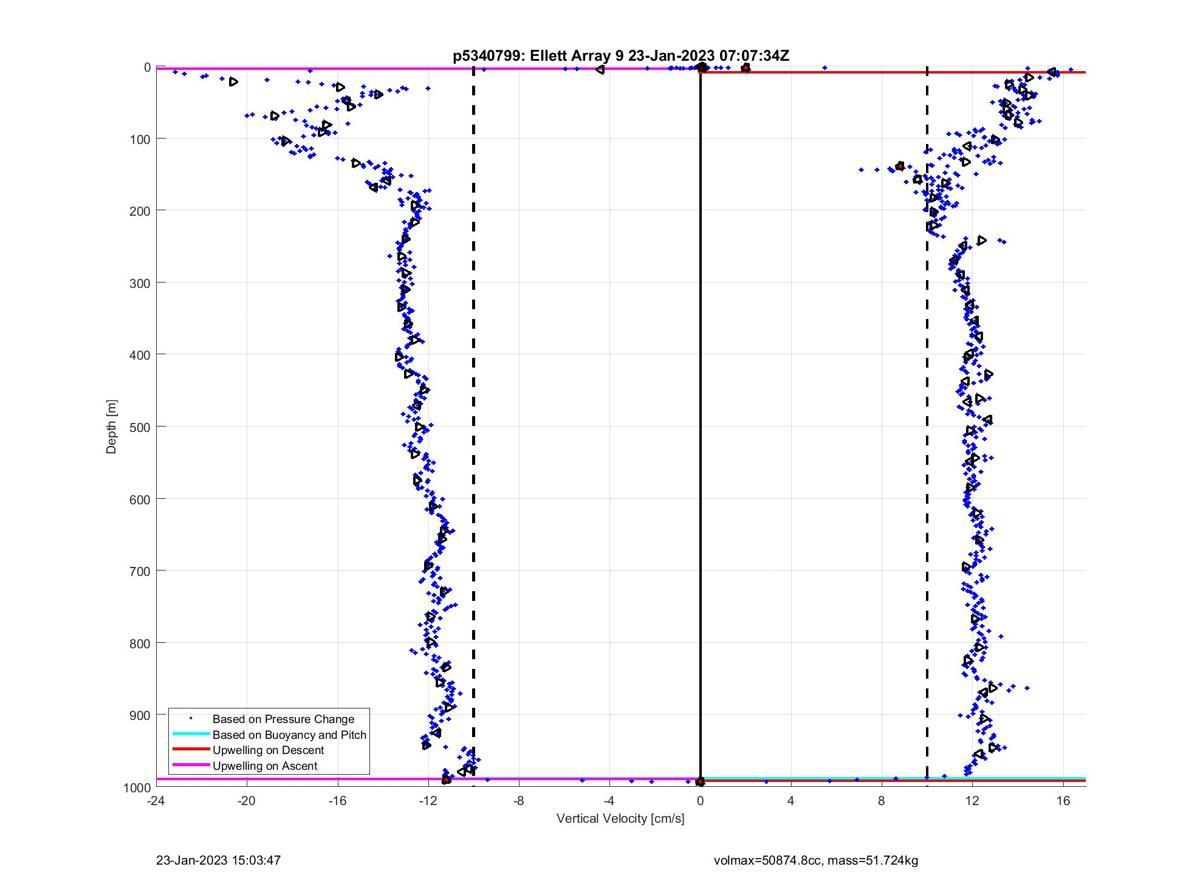Click the cyan legend line swatch

pyautogui.click(x=190, y=734)
